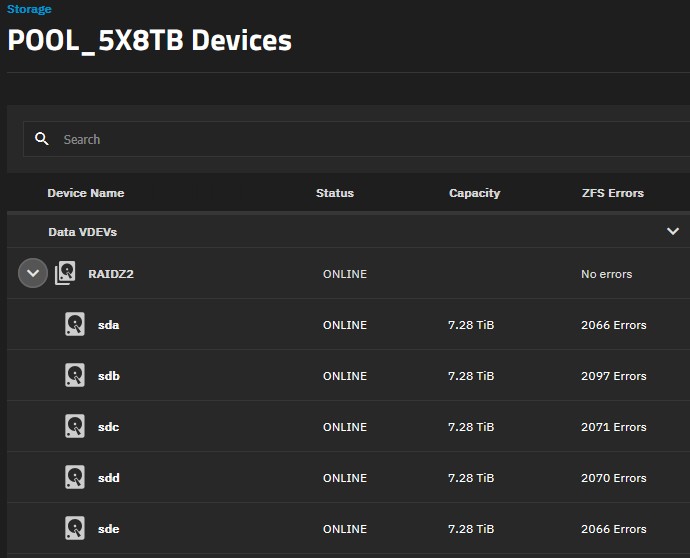Focus the Search devices field
Viewport: 690px width, 558px height.
coord(356,139)
